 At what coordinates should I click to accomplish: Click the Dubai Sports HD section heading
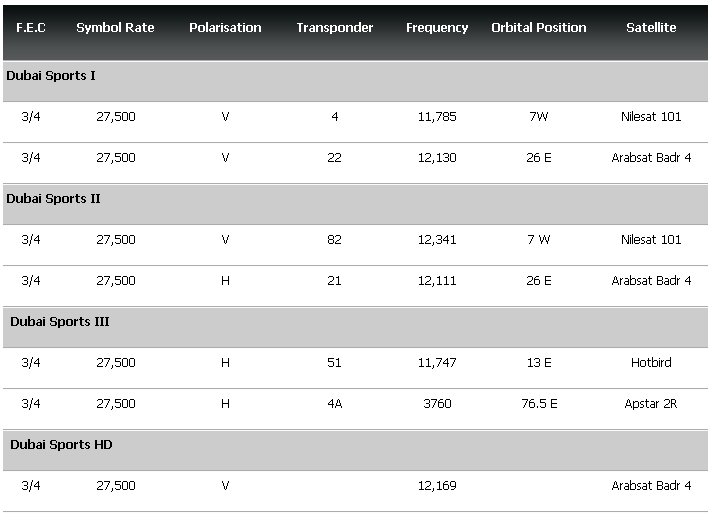(x=61, y=445)
